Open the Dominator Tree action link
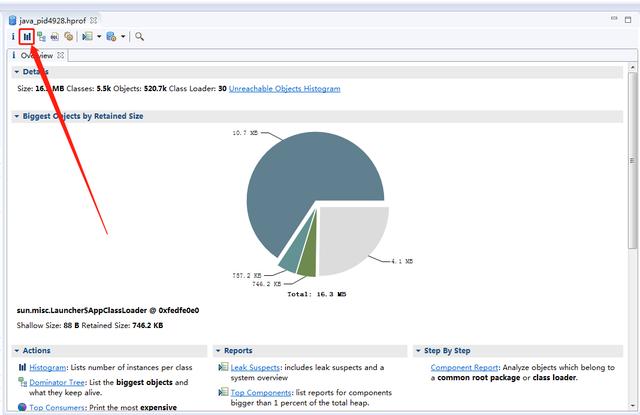The height and width of the screenshot is (415, 640). click(x=57, y=383)
